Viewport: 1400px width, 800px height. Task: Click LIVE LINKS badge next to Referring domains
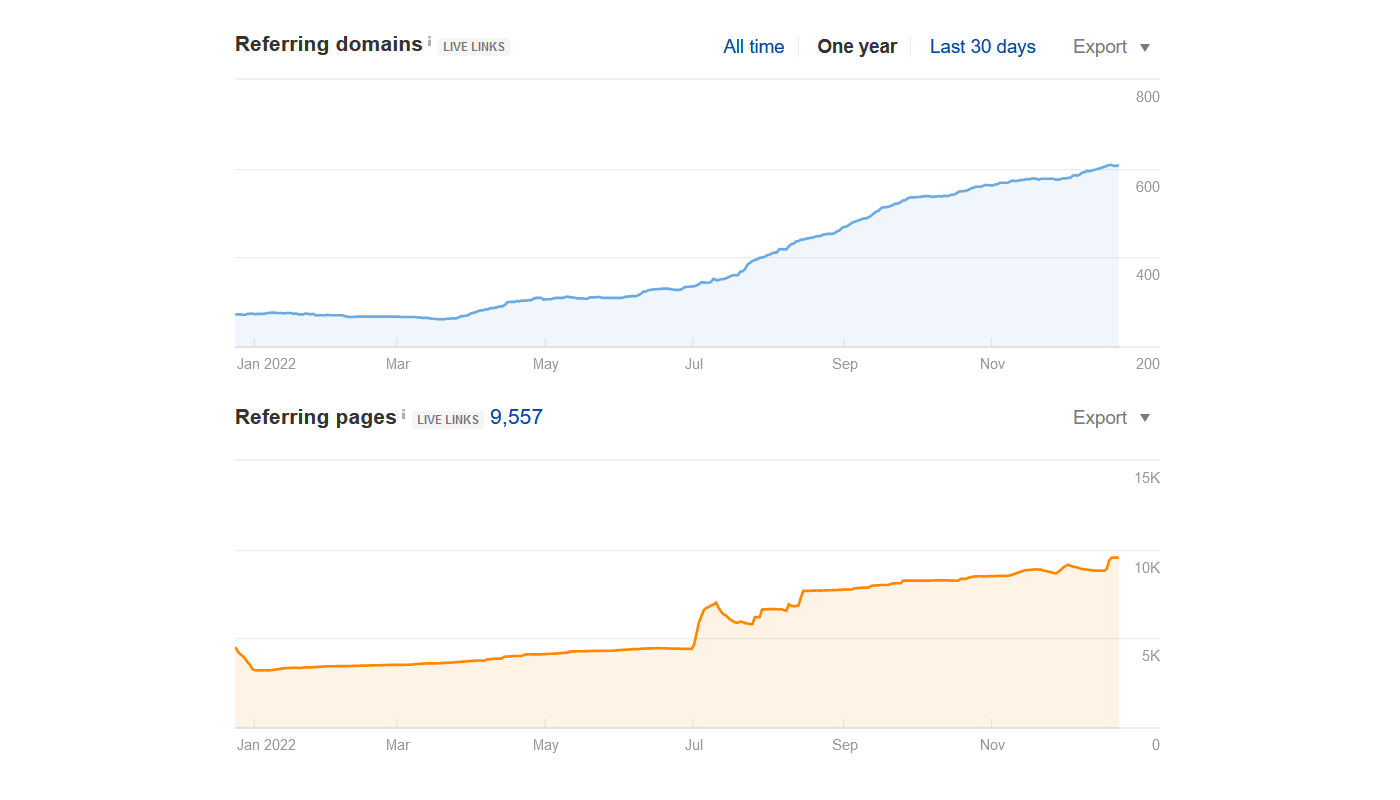pyautogui.click(x=474, y=47)
